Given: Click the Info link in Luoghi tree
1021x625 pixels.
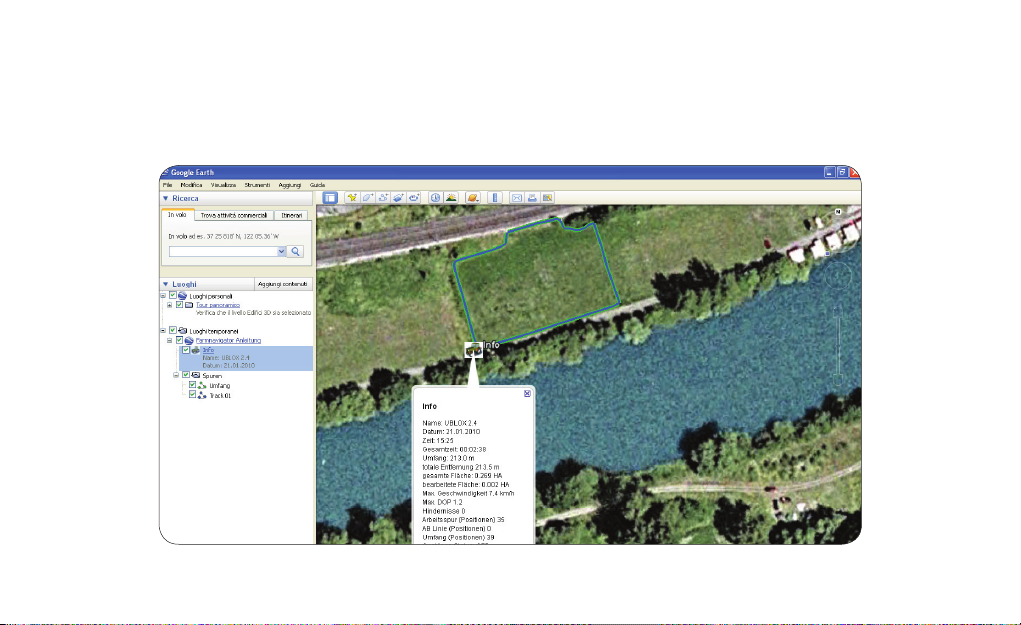Looking at the screenshot, I should tap(208, 350).
